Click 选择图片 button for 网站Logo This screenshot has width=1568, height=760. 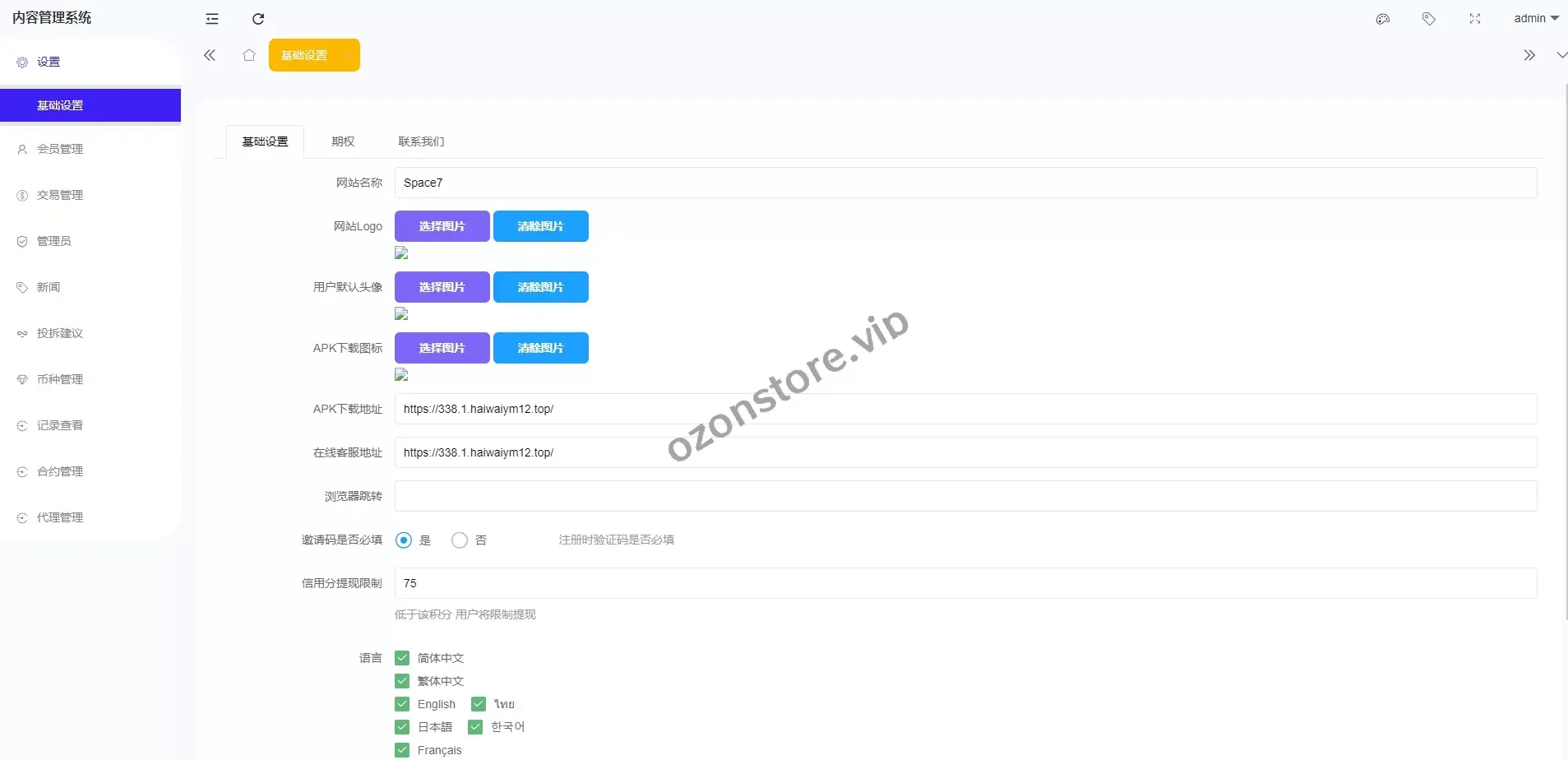(442, 226)
